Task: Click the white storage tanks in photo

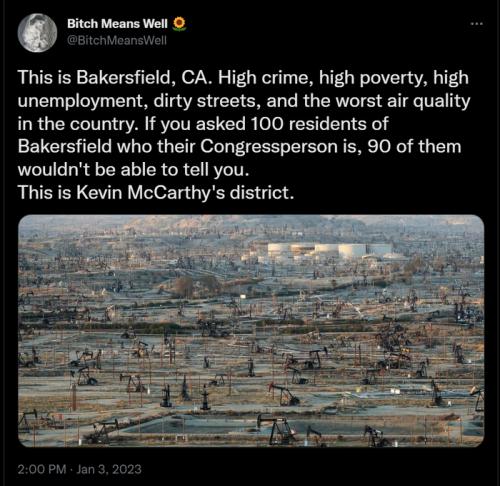Action: pos(328,251)
